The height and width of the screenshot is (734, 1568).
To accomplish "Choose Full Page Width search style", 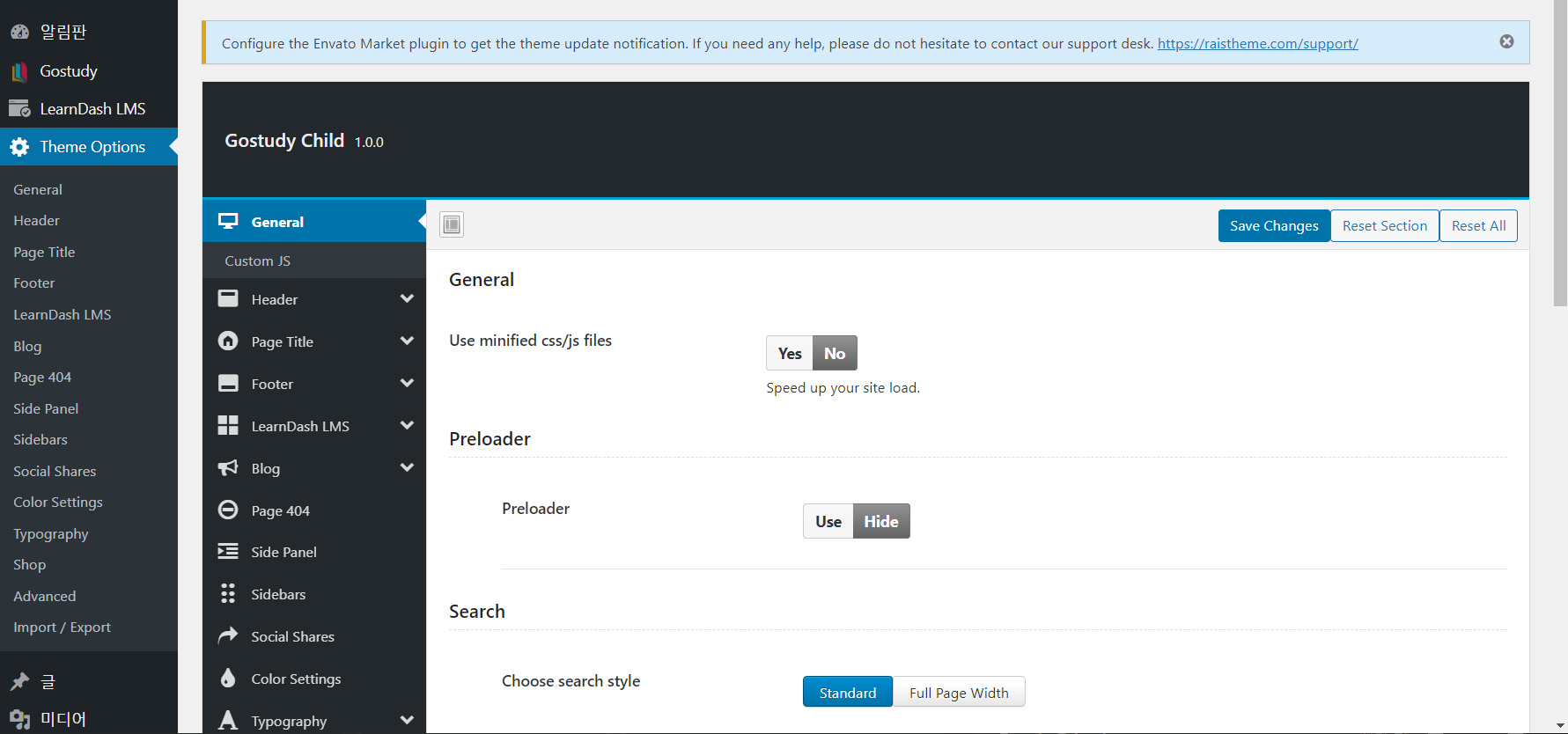I will pos(959,692).
